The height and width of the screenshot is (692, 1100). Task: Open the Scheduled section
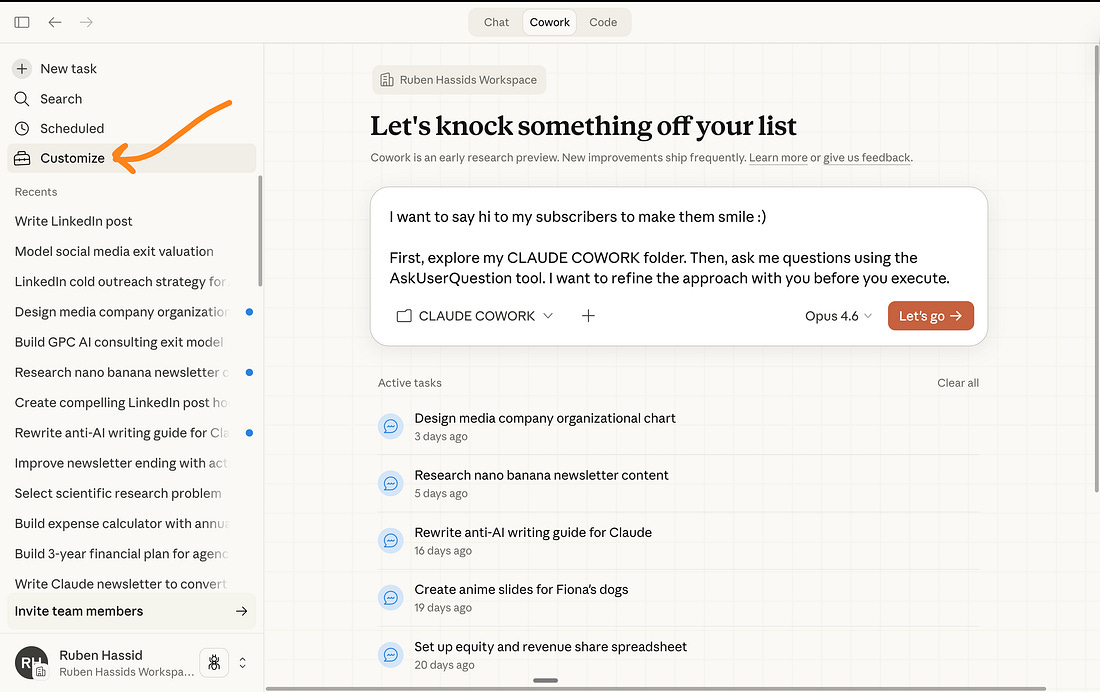[131, 128]
